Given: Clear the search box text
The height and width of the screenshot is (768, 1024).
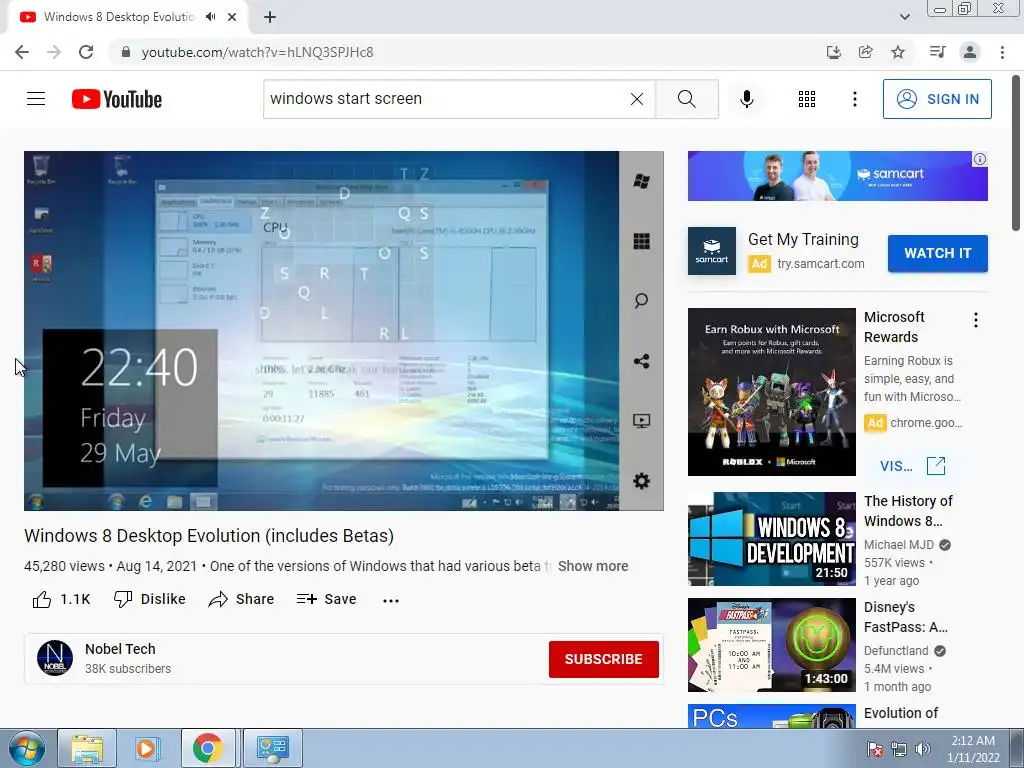Looking at the screenshot, I should click(637, 99).
